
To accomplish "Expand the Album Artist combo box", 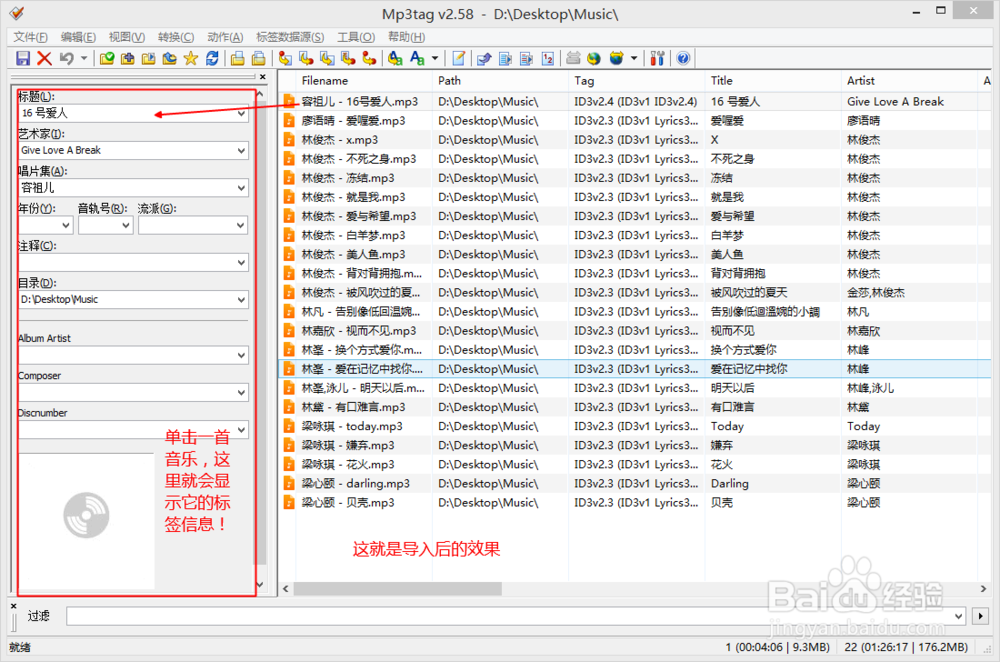I will [x=241, y=355].
